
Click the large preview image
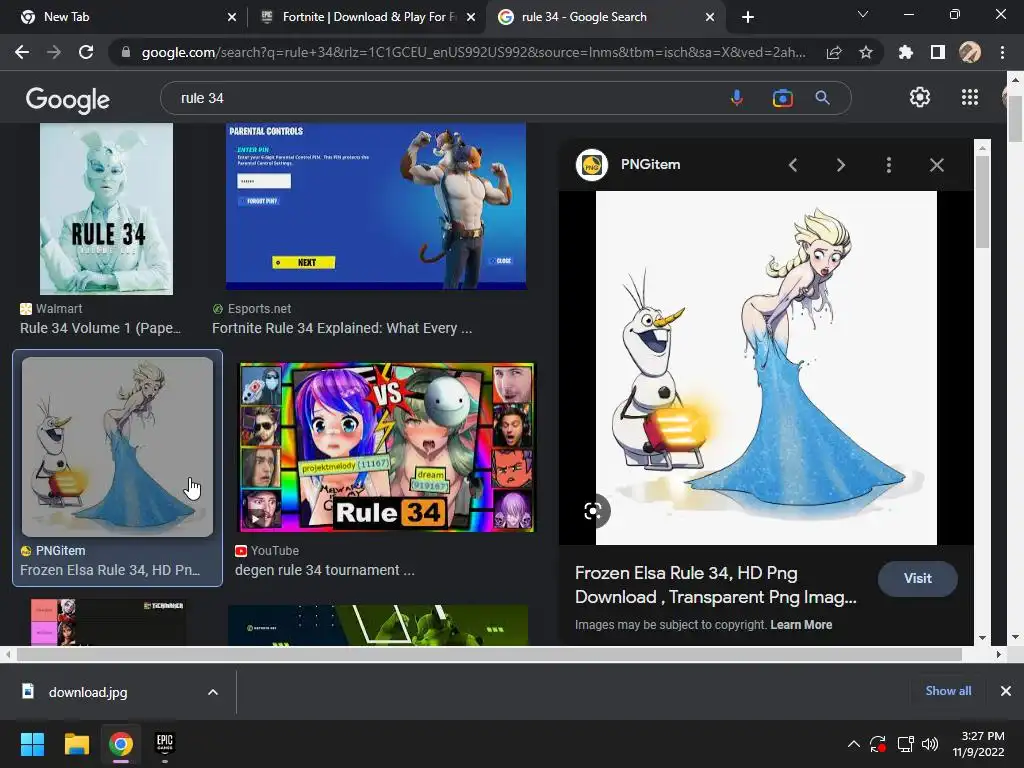(766, 368)
